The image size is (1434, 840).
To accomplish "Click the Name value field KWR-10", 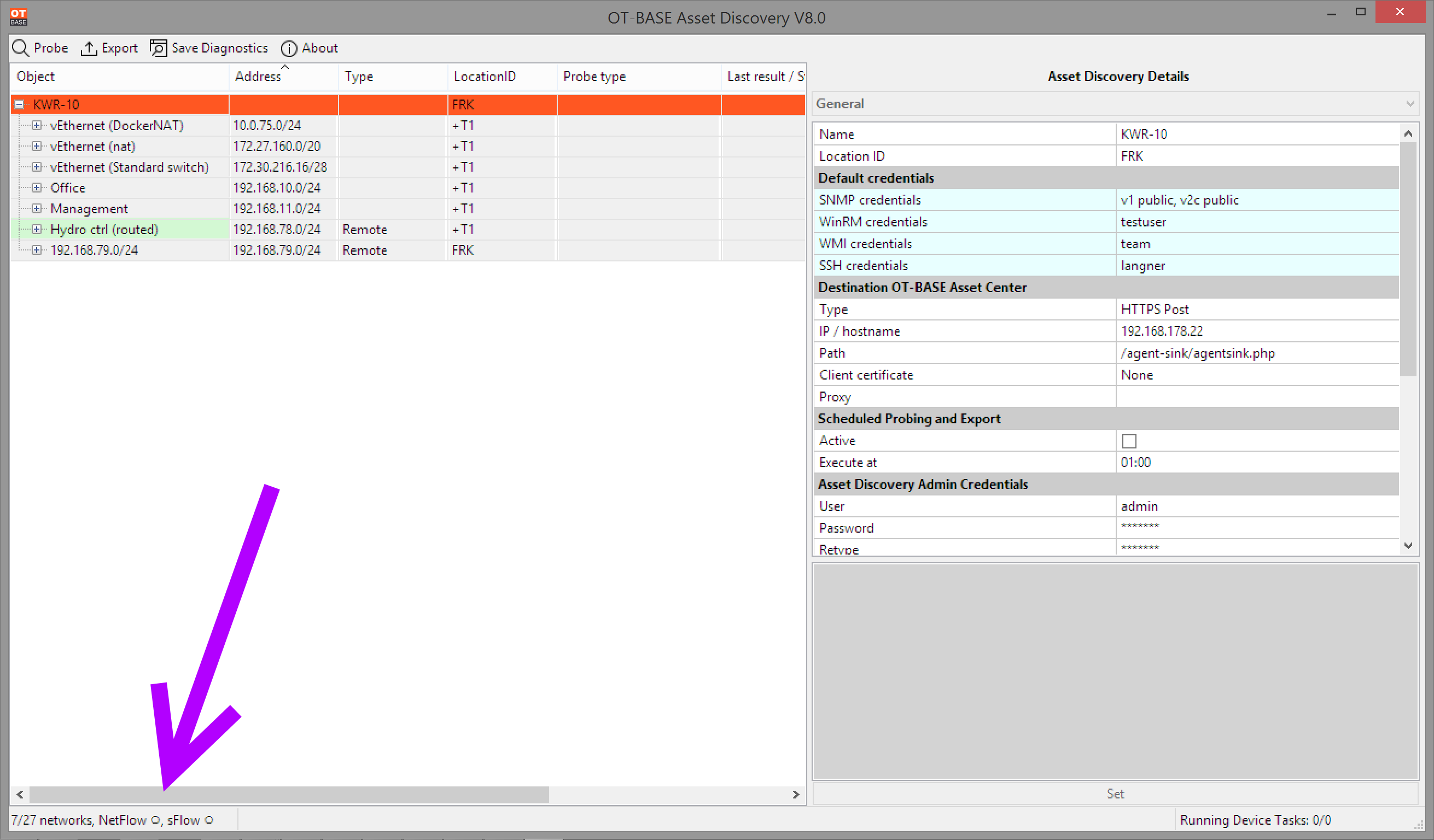I will (1257, 135).
